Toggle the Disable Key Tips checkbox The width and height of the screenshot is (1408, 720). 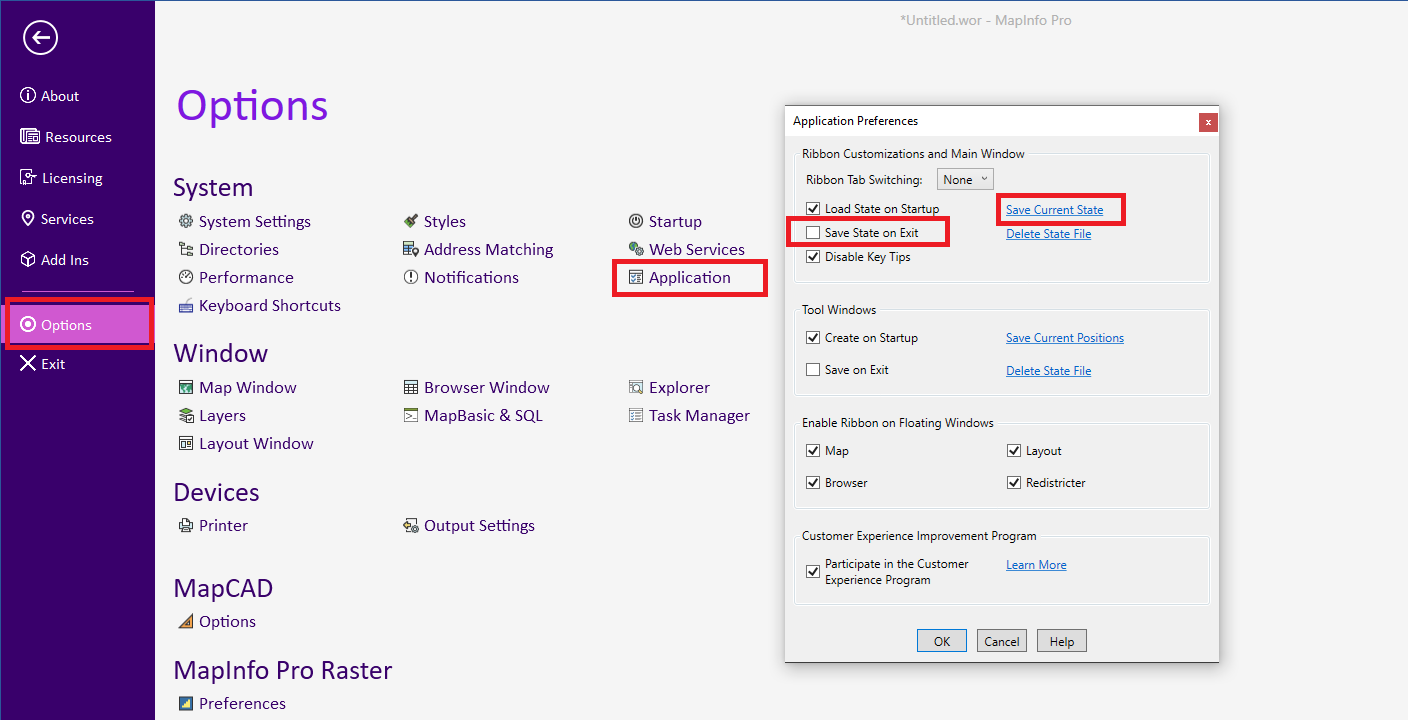[x=813, y=257]
